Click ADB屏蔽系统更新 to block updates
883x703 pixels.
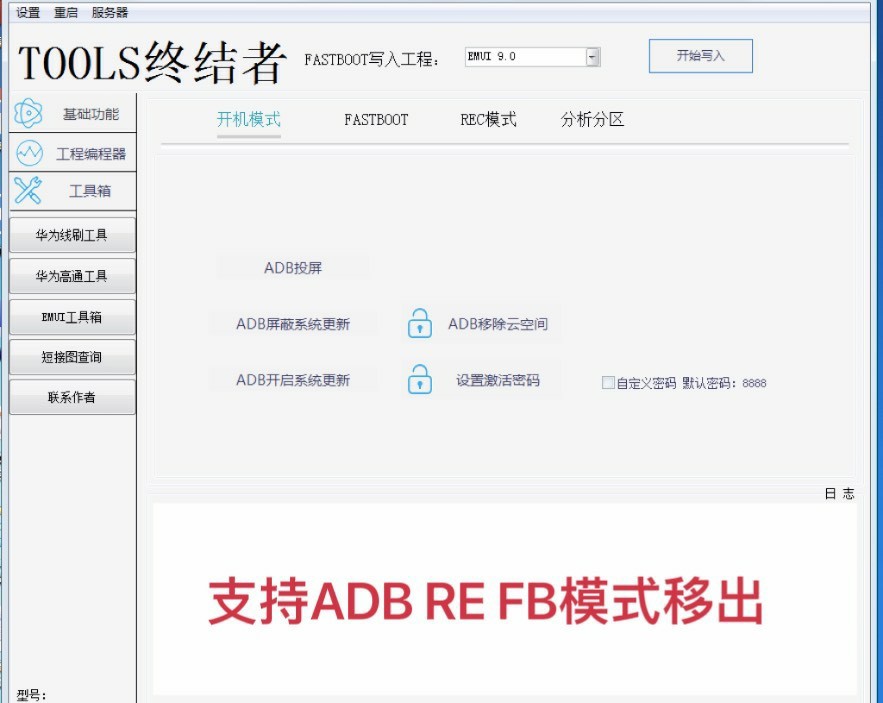pyautogui.click(x=293, y=324)
